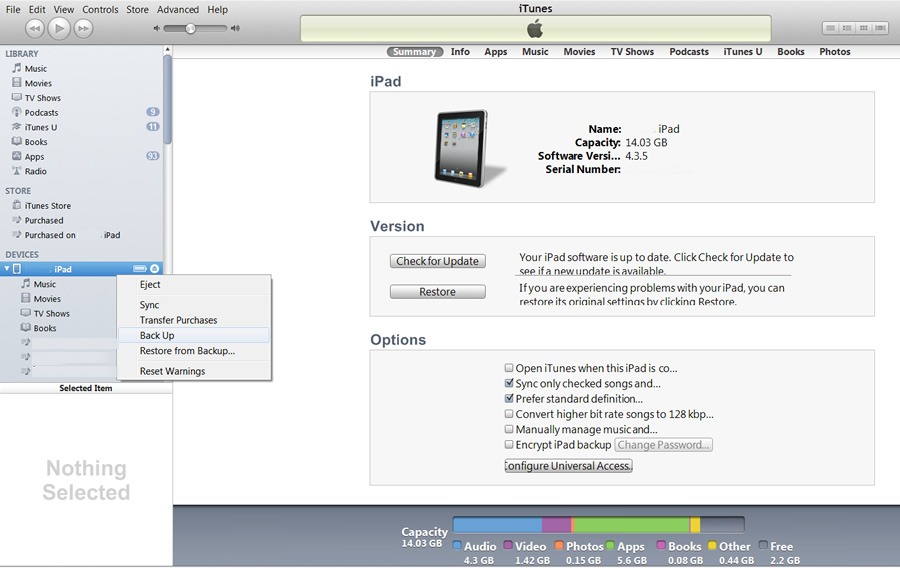Open Books under the iPad device

[44, 328]
